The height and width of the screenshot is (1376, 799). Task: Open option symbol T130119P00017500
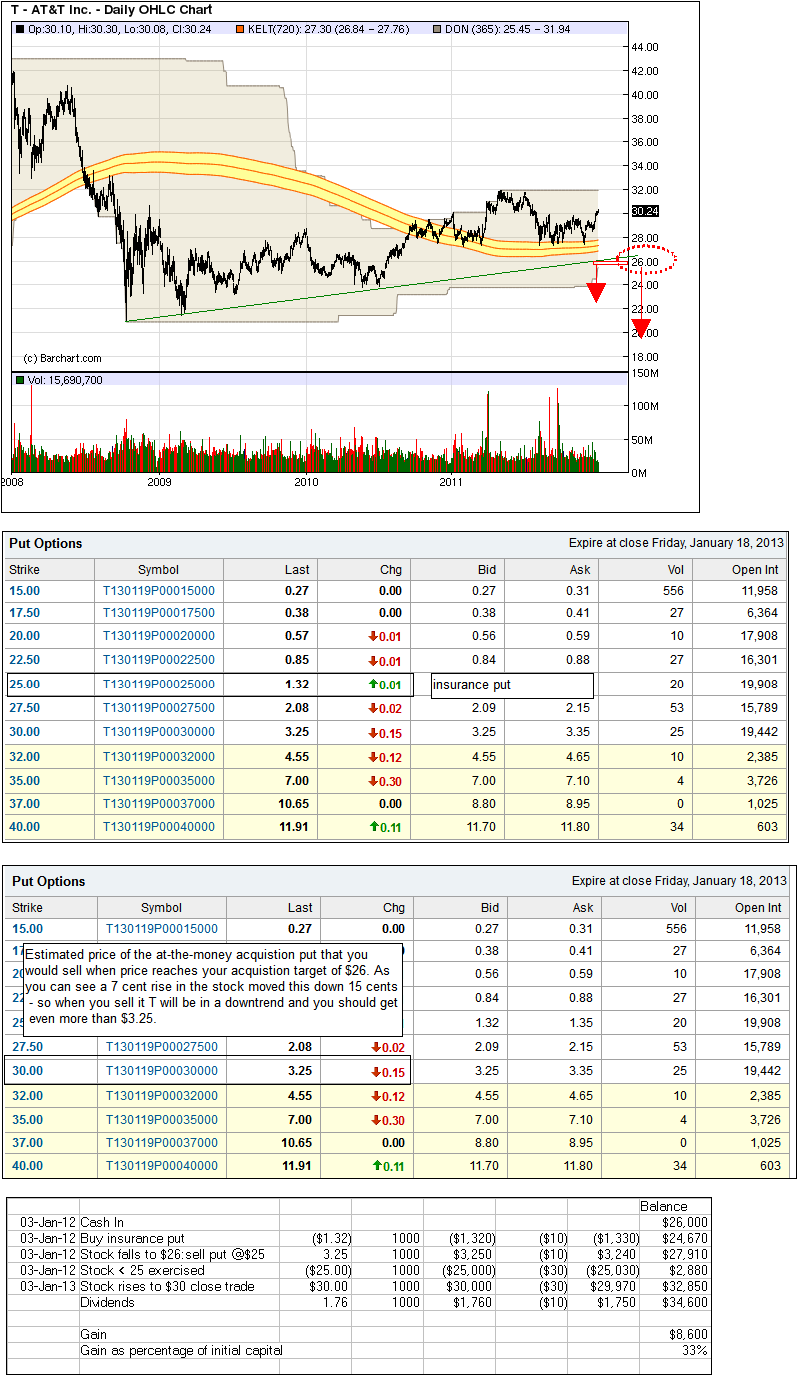159,613
